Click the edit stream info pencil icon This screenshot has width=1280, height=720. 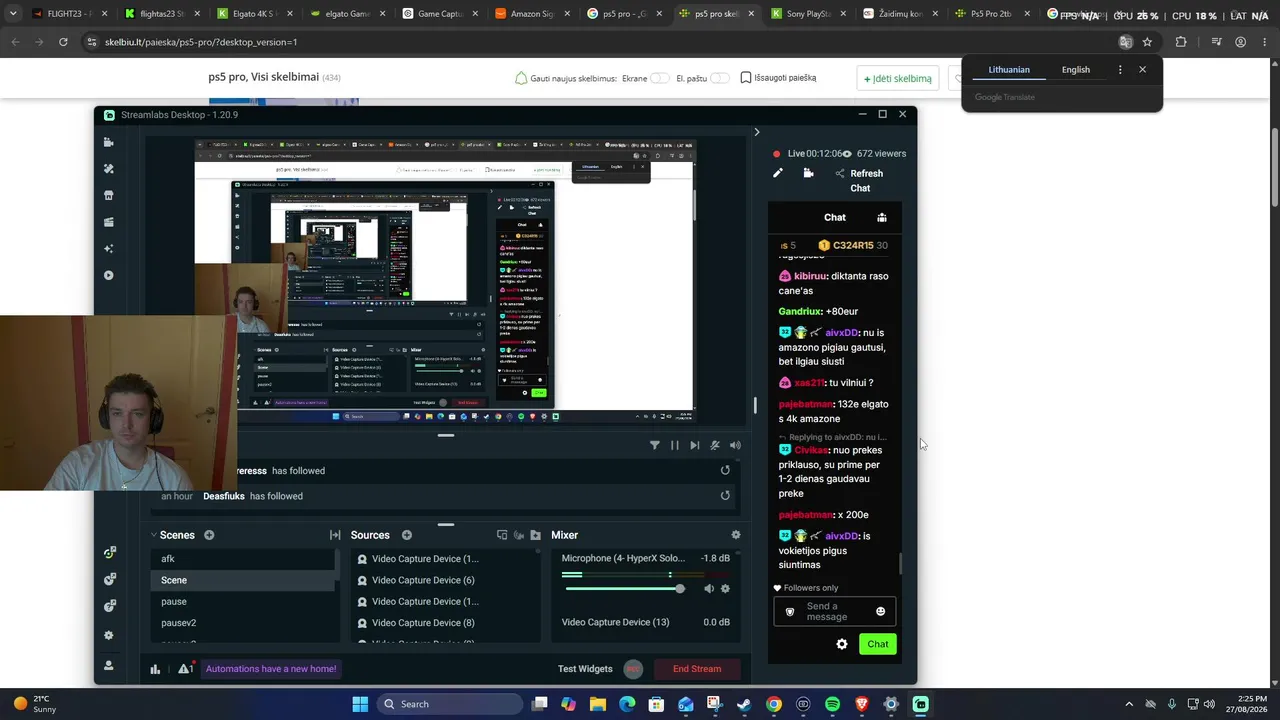(x=777, y=173)
